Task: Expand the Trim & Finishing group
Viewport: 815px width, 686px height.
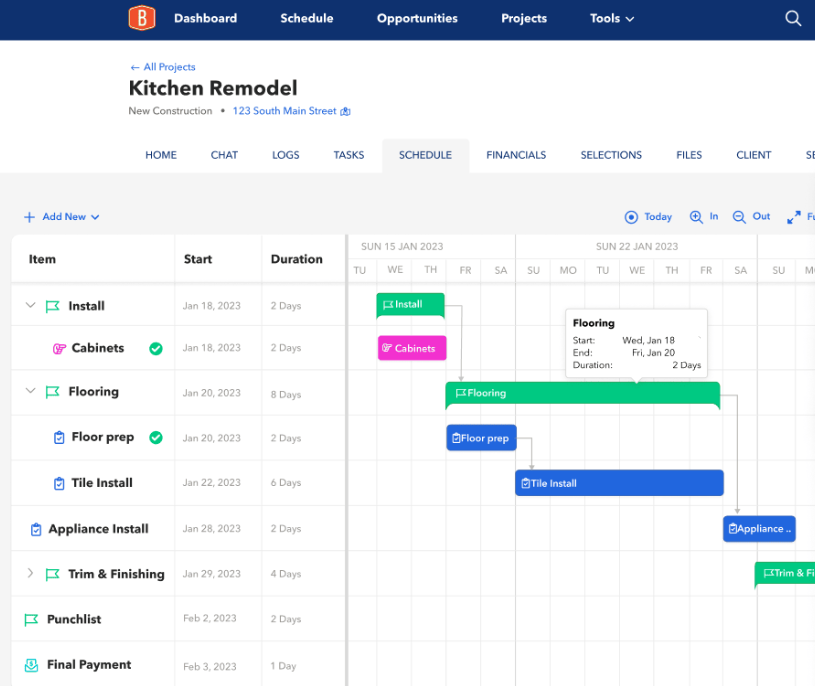Action: 30,573
